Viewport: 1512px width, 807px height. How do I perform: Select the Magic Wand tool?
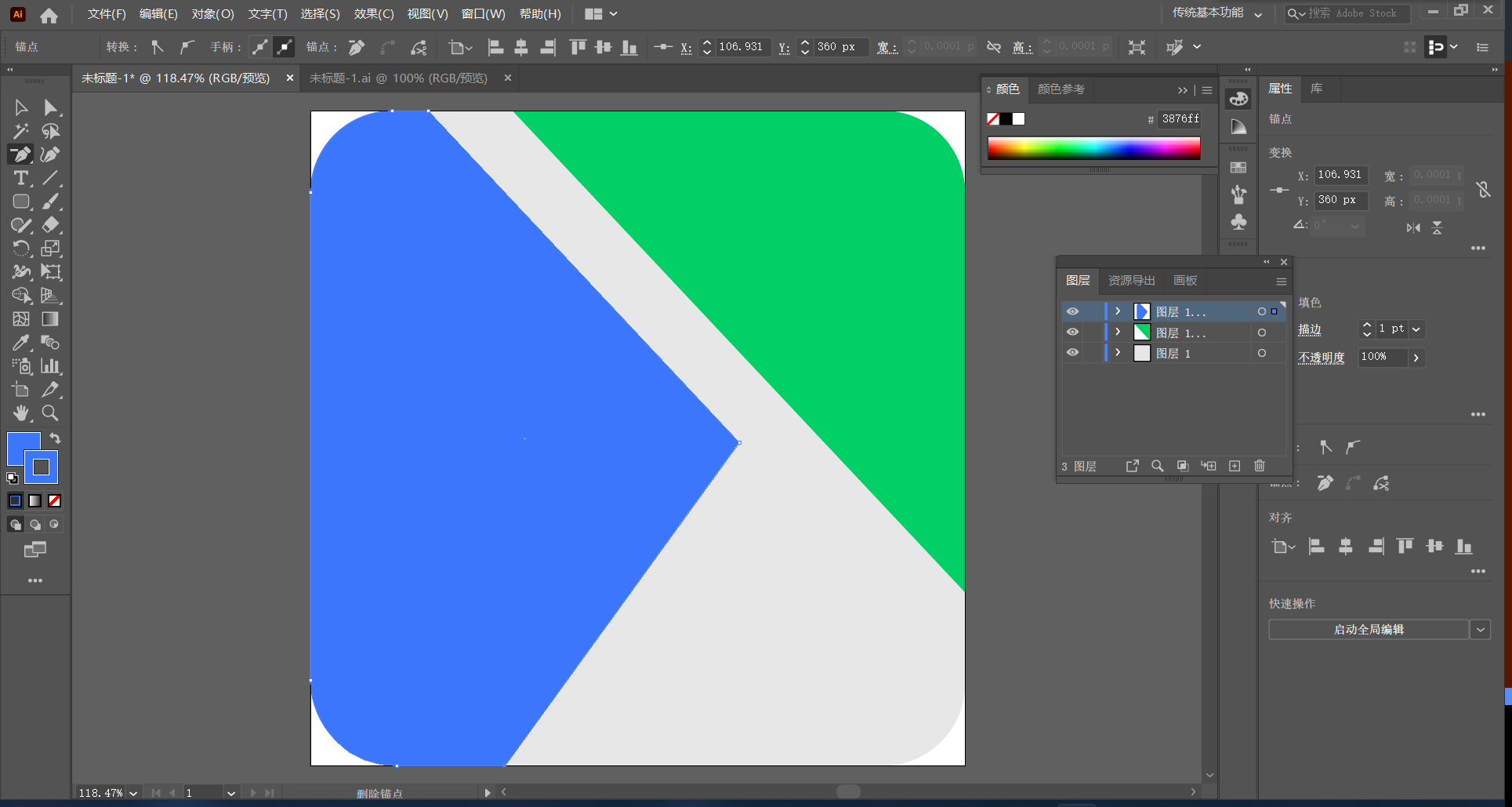21,131
